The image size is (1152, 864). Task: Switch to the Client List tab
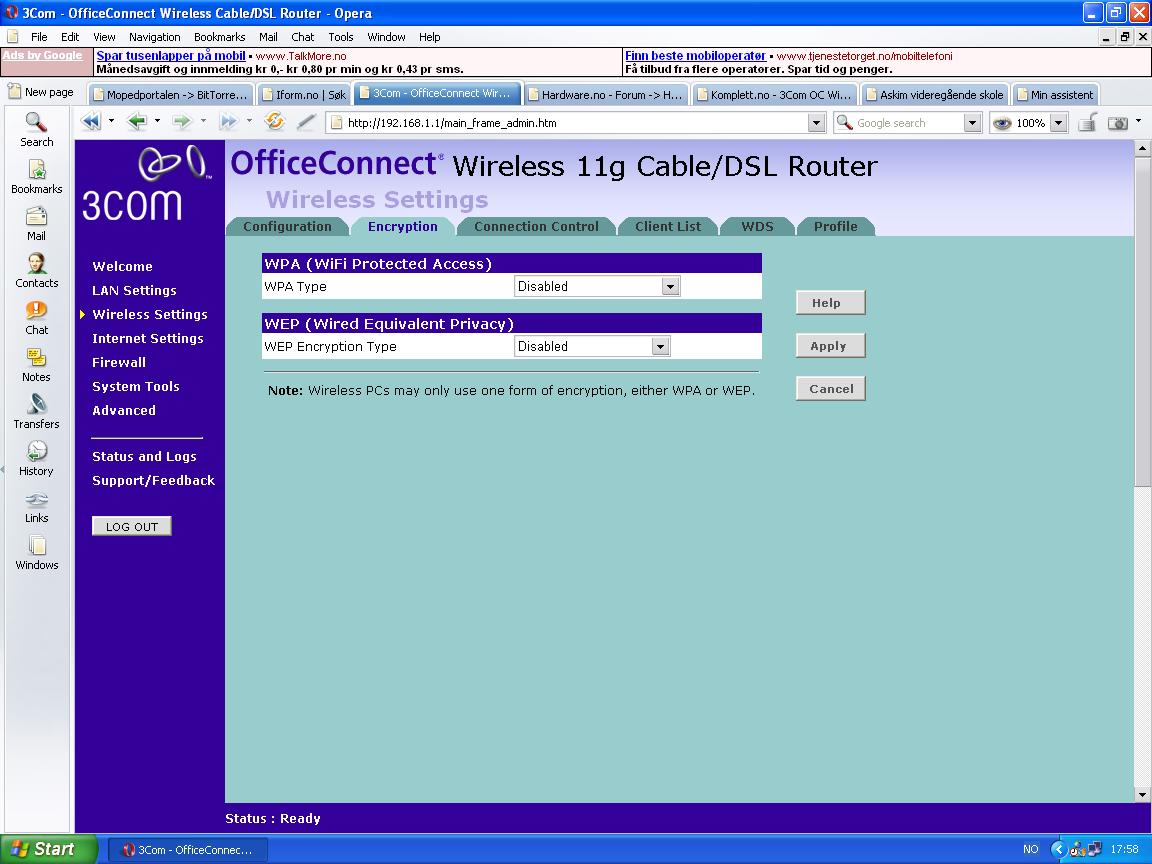pos(668,226)
